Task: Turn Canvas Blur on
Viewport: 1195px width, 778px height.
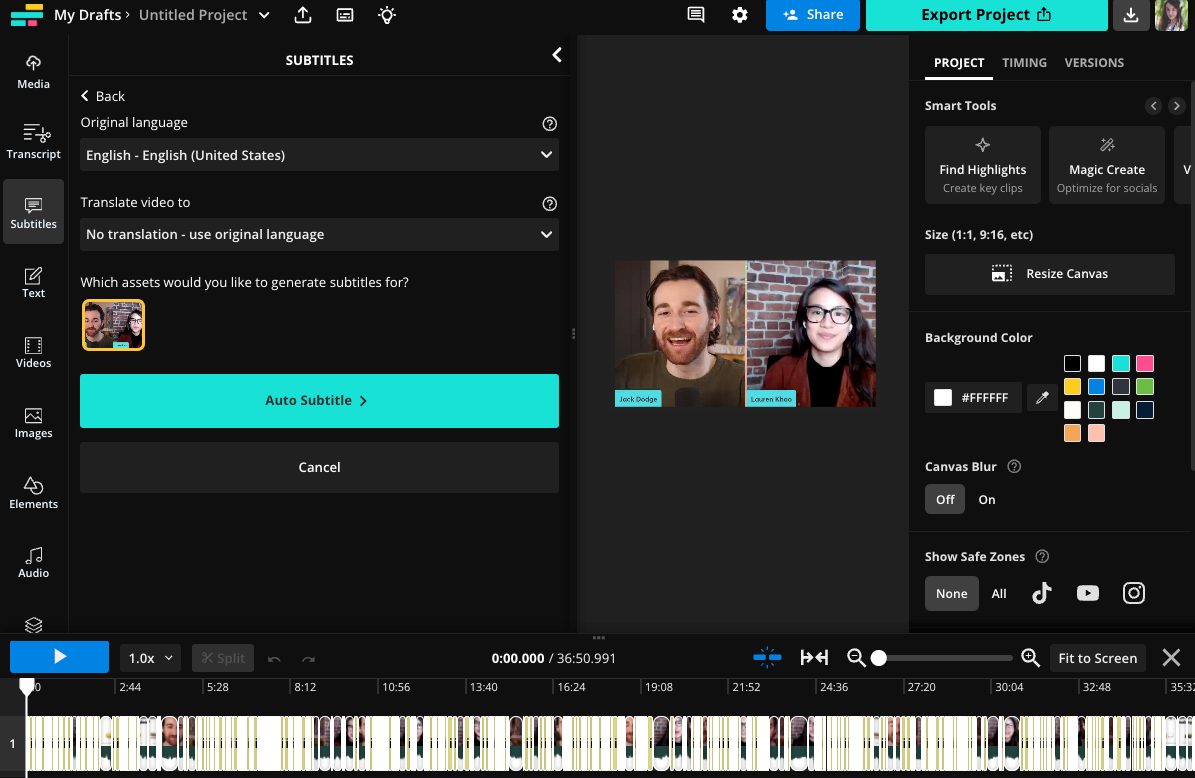Action: [x=986, y=499]
